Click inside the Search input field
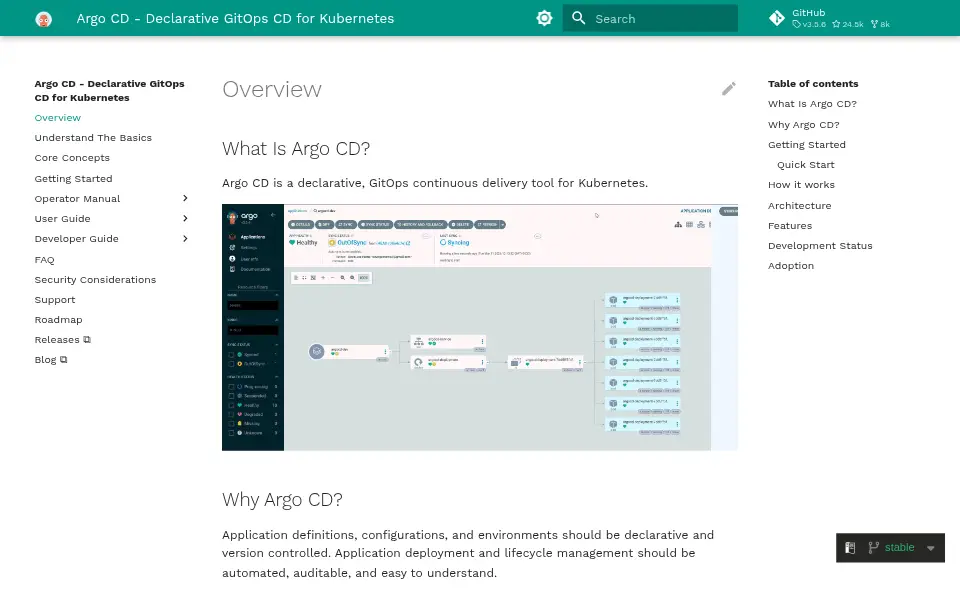960x600 pixels. pos(650,18)
